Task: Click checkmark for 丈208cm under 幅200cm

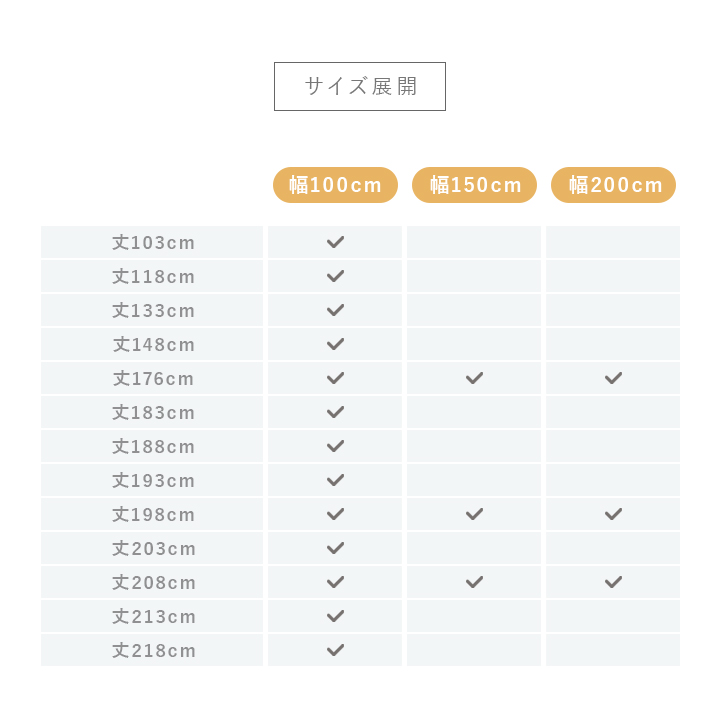Action: 613,582
